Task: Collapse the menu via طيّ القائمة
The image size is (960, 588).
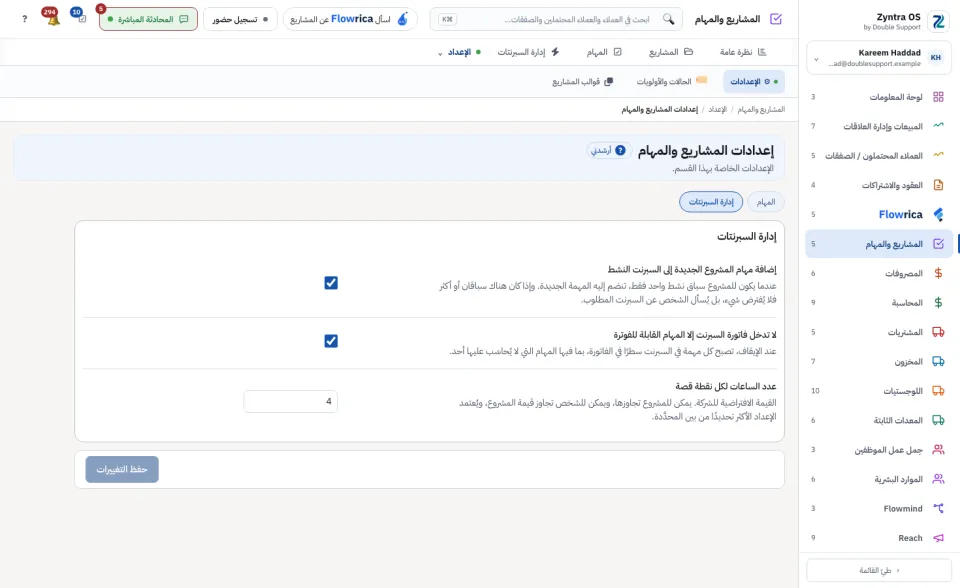Action: [879, 570]
